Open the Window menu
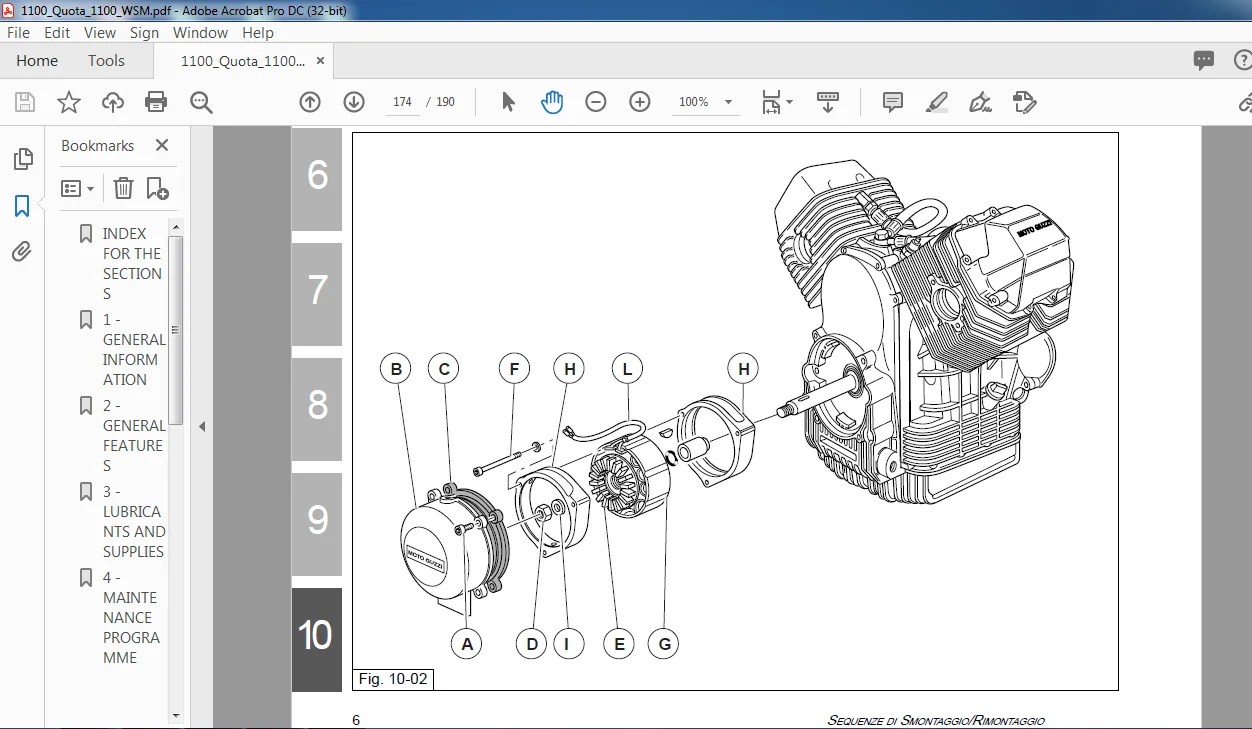This screenshot has height=729, width=1252. 200,32
